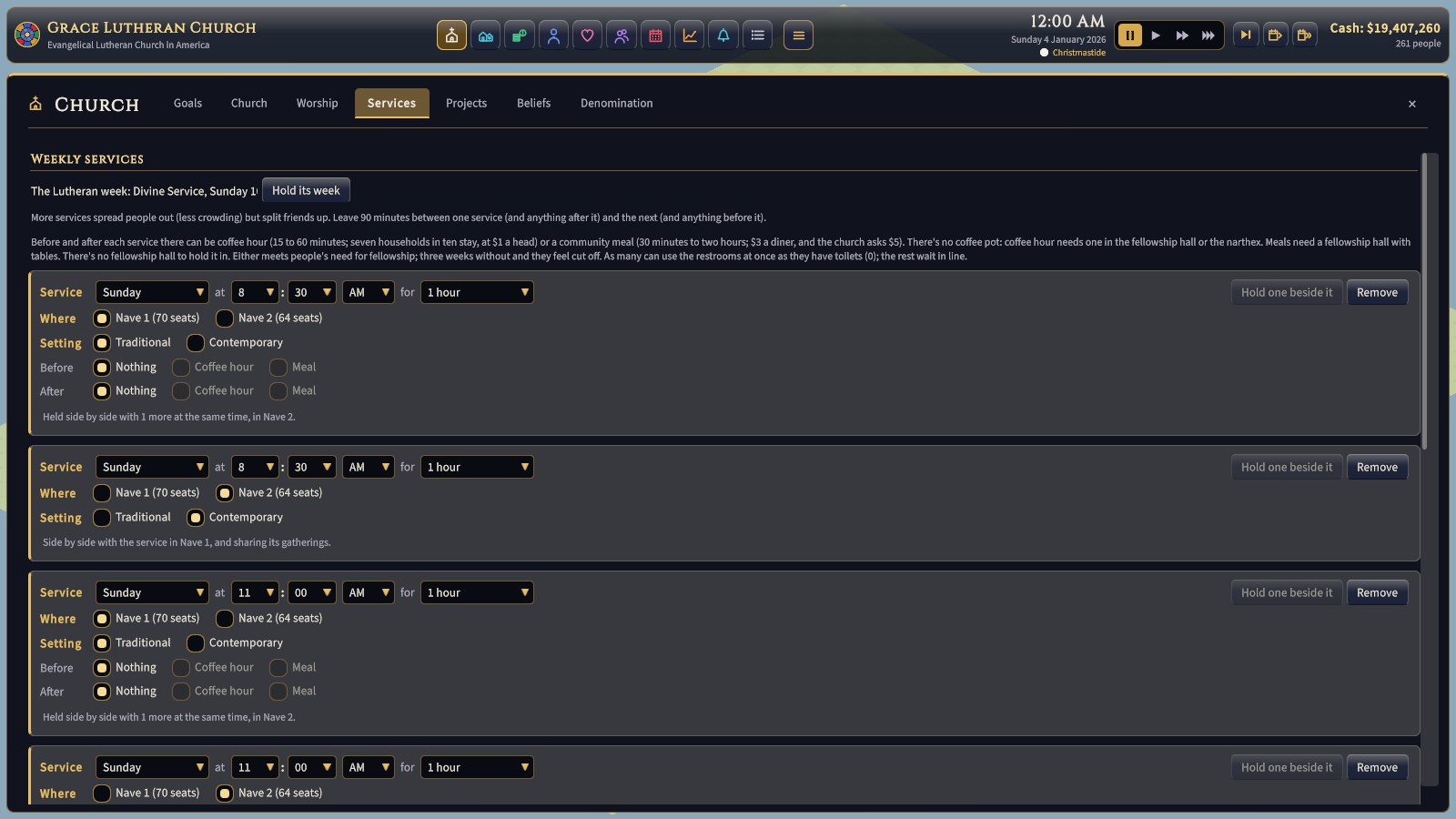Open the red calendar icon

click(x=655, y=35)
